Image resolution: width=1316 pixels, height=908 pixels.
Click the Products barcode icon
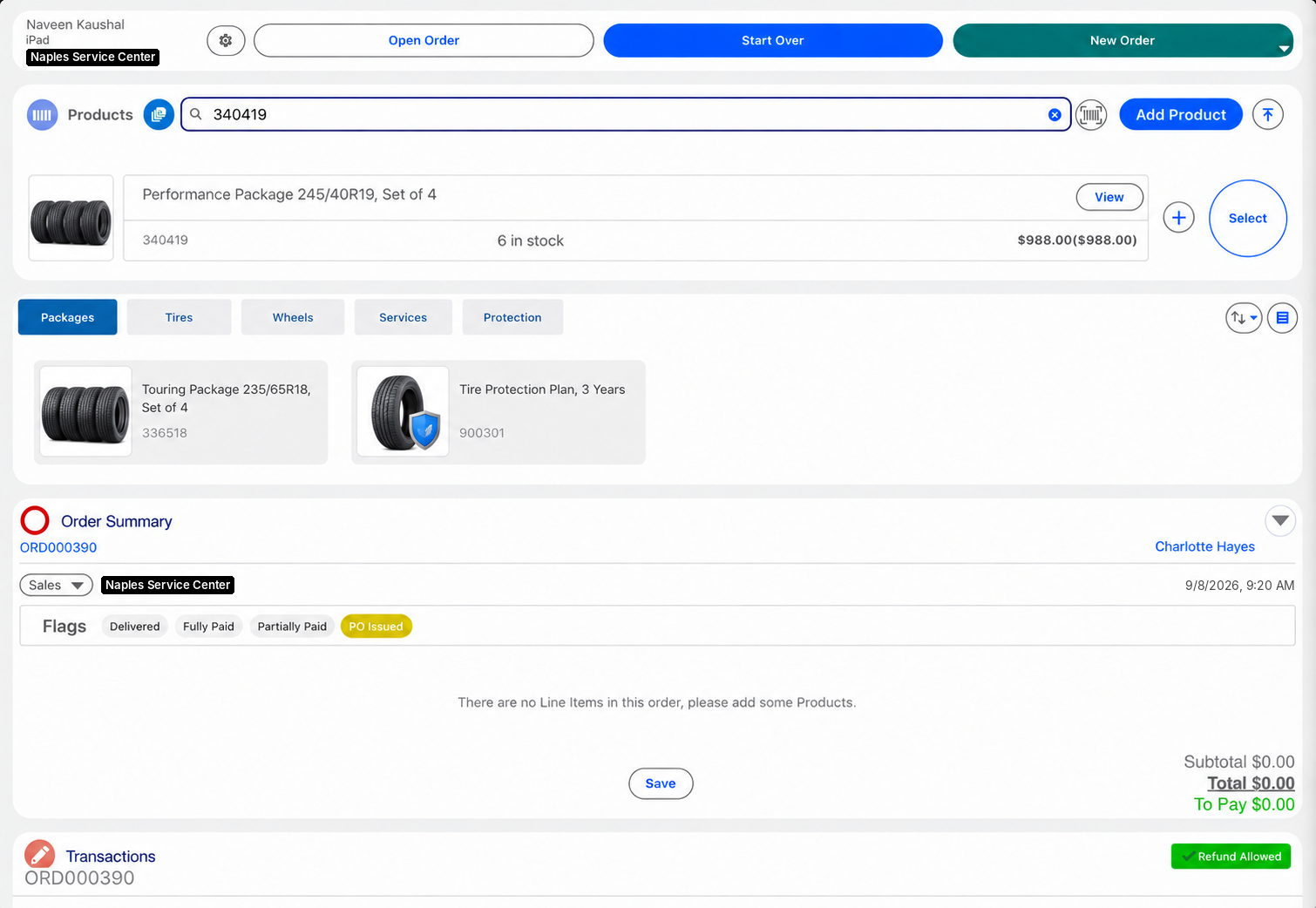42,114
